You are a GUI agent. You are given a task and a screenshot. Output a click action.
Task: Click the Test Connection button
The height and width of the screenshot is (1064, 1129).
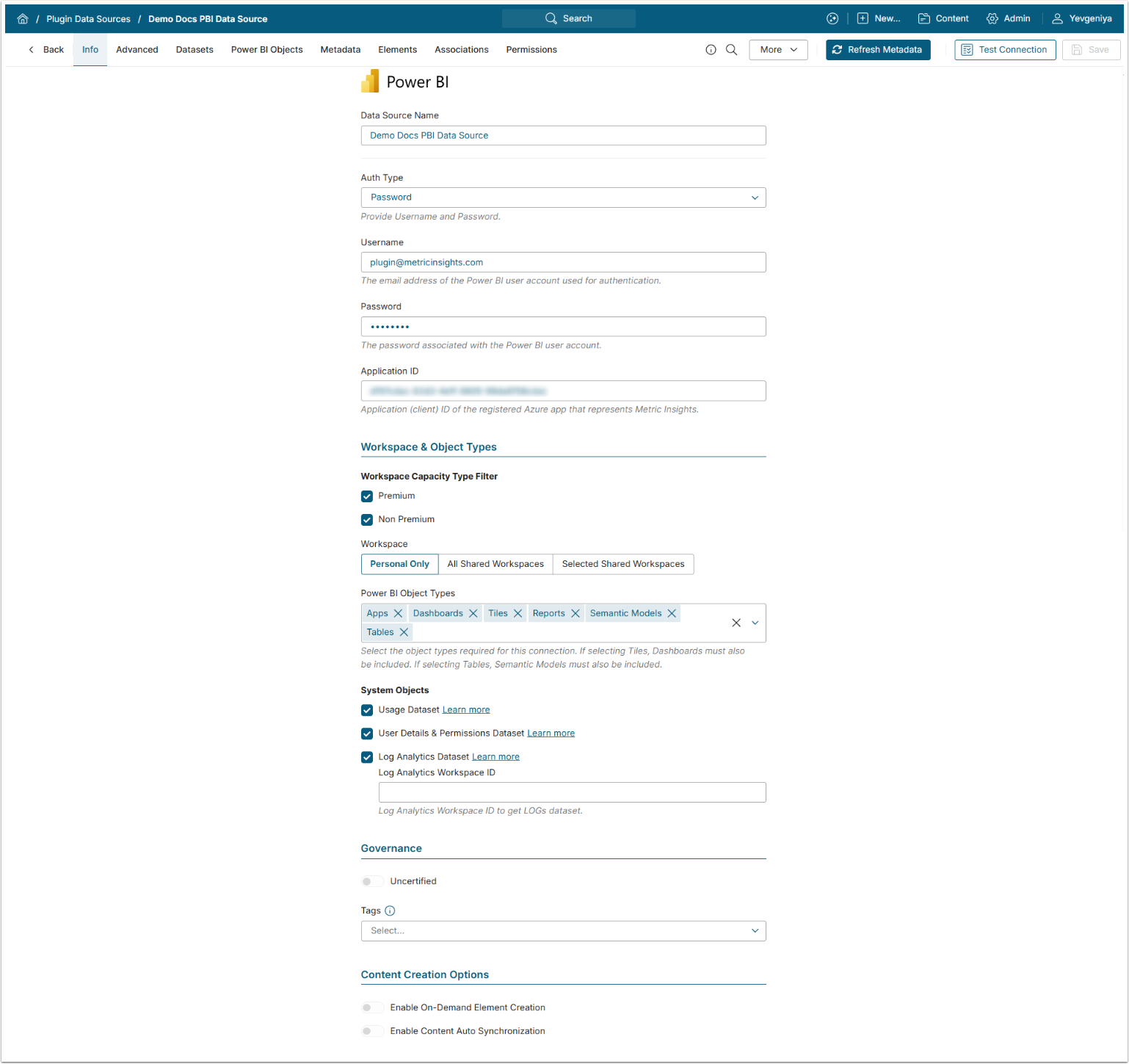(1005, 50)
